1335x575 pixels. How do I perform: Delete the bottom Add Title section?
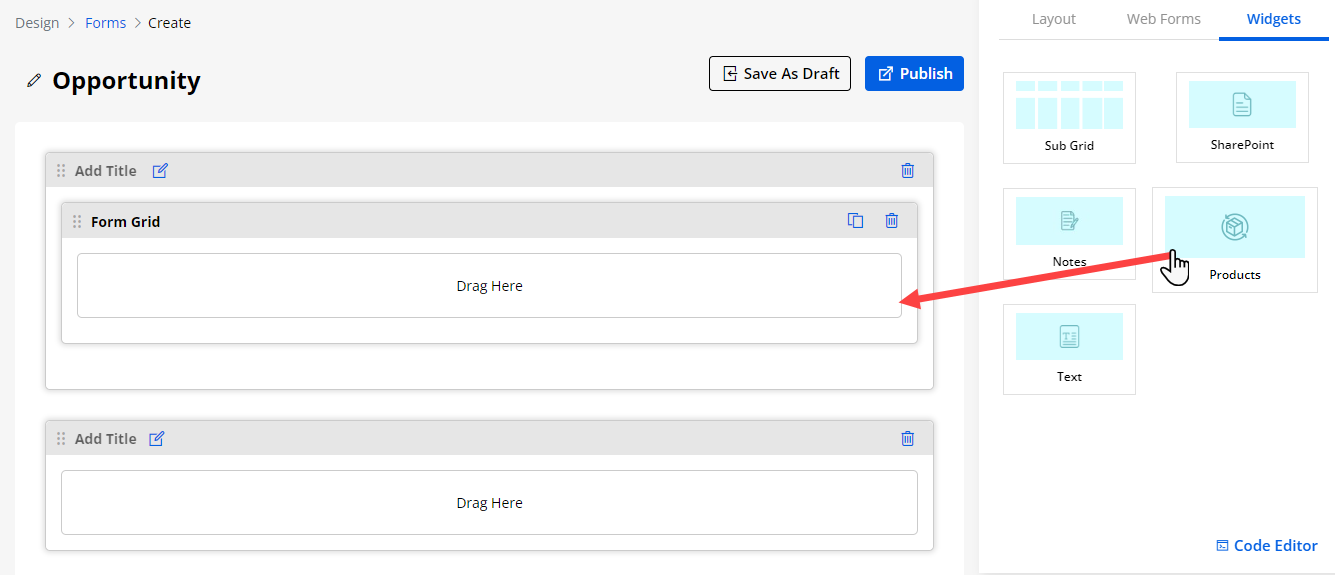click(x=907, y=439)
